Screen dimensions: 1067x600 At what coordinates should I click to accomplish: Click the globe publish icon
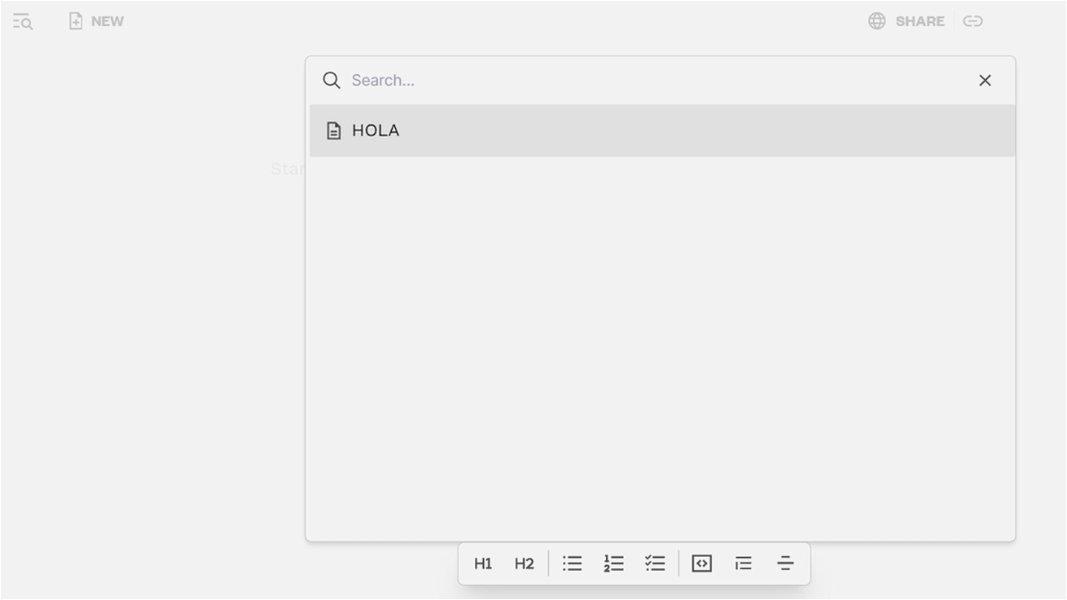[876, 21]
